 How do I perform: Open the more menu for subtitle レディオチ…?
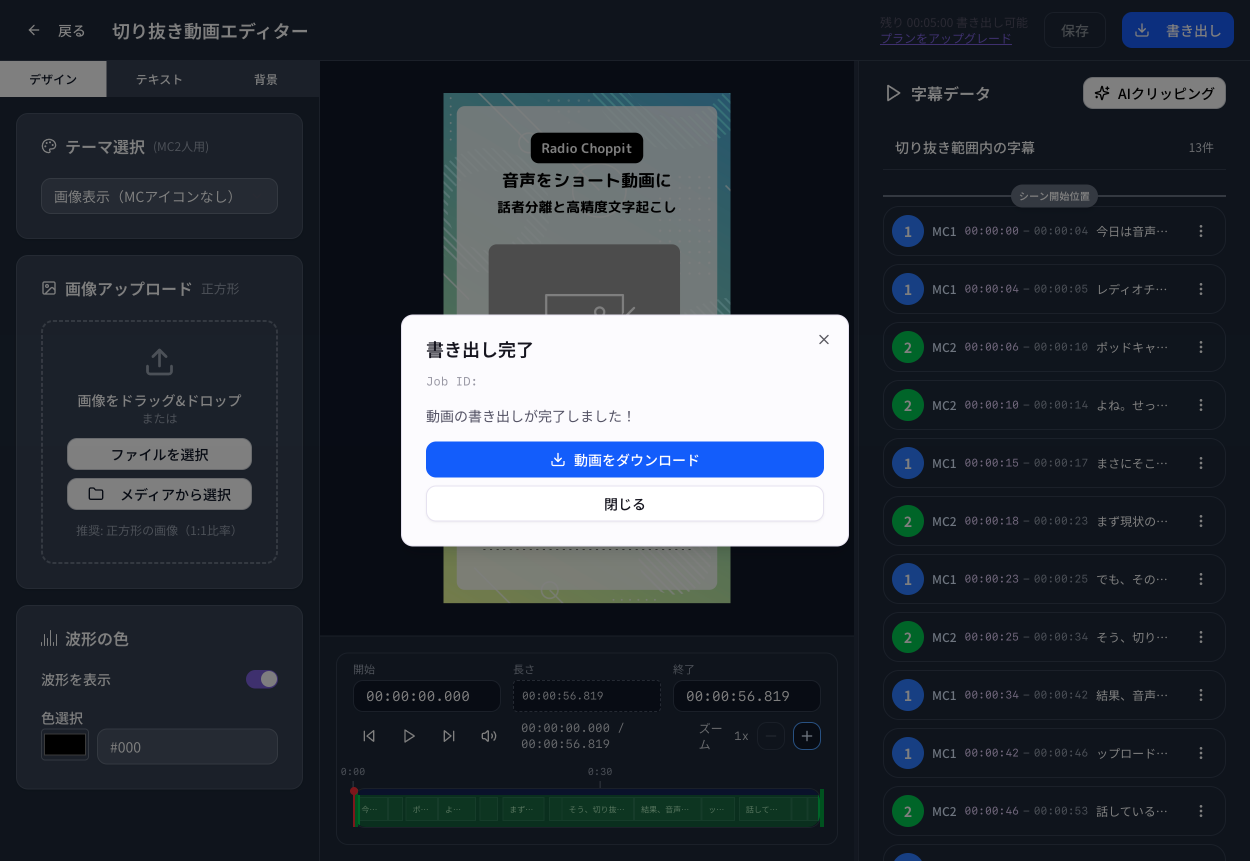pos(1201,289)
